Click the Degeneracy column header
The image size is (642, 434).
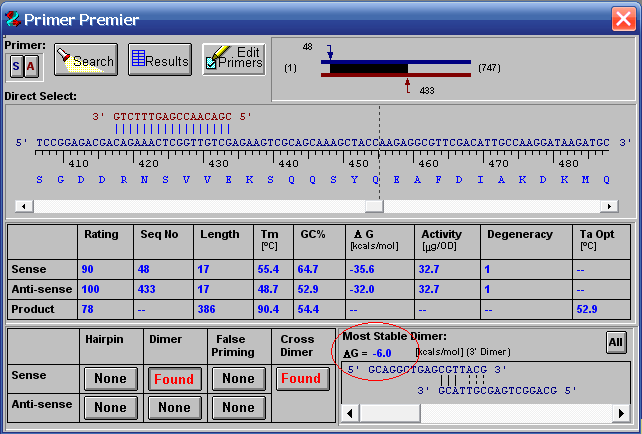(x=520, y=234)
